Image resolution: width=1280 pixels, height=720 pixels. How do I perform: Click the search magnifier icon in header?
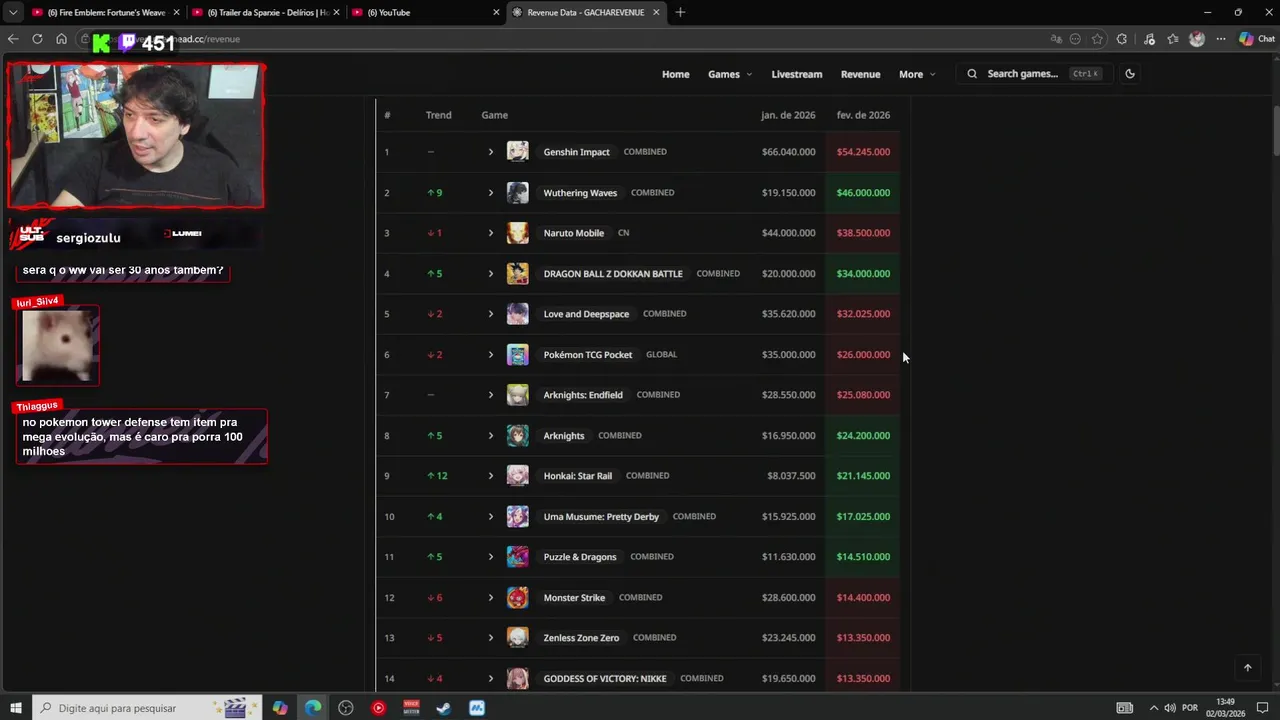tap(972, 74)
